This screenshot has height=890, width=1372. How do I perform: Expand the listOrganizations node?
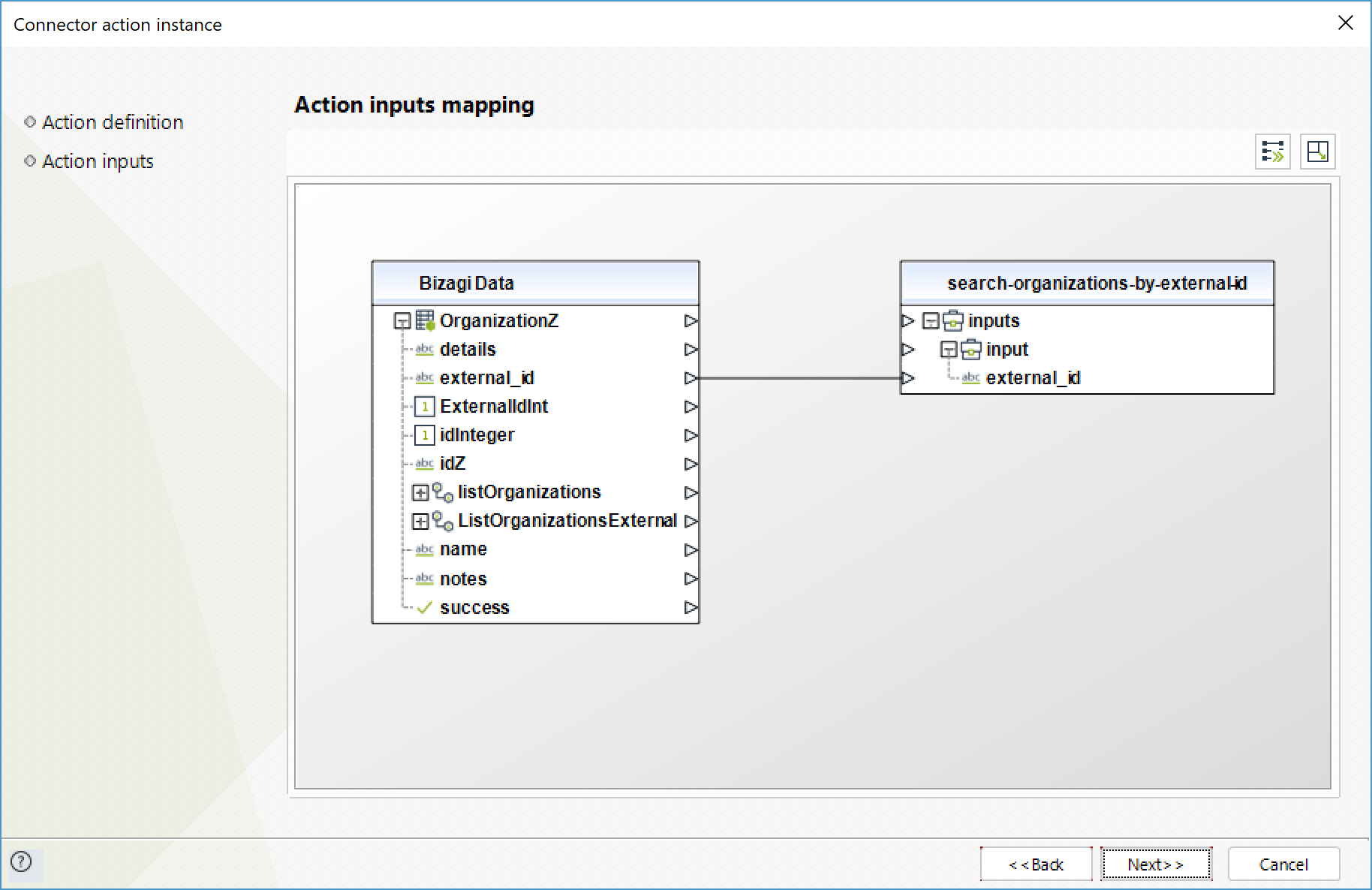coord(420,492)
